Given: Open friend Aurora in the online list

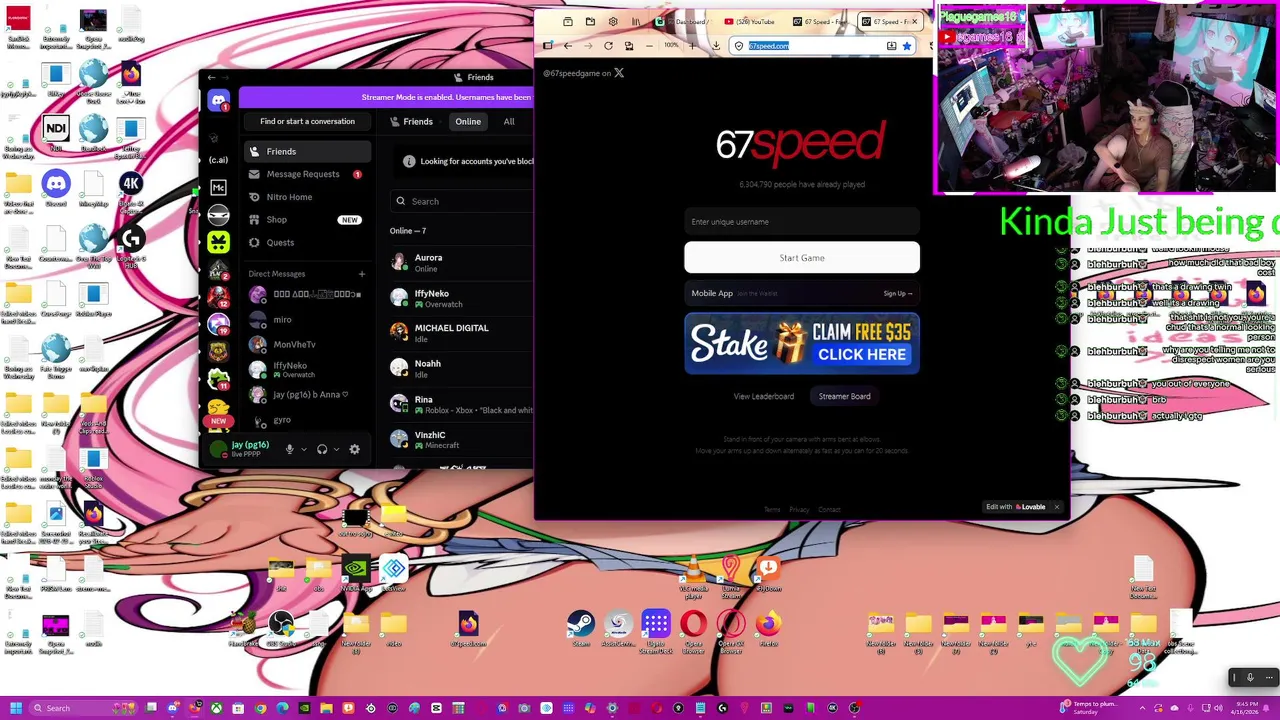Looking at the screenshot, I should pos(462,262).
